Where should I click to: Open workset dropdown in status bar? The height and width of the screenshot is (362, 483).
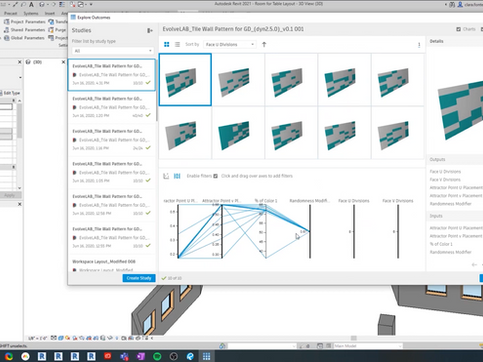tap(262, 346)
